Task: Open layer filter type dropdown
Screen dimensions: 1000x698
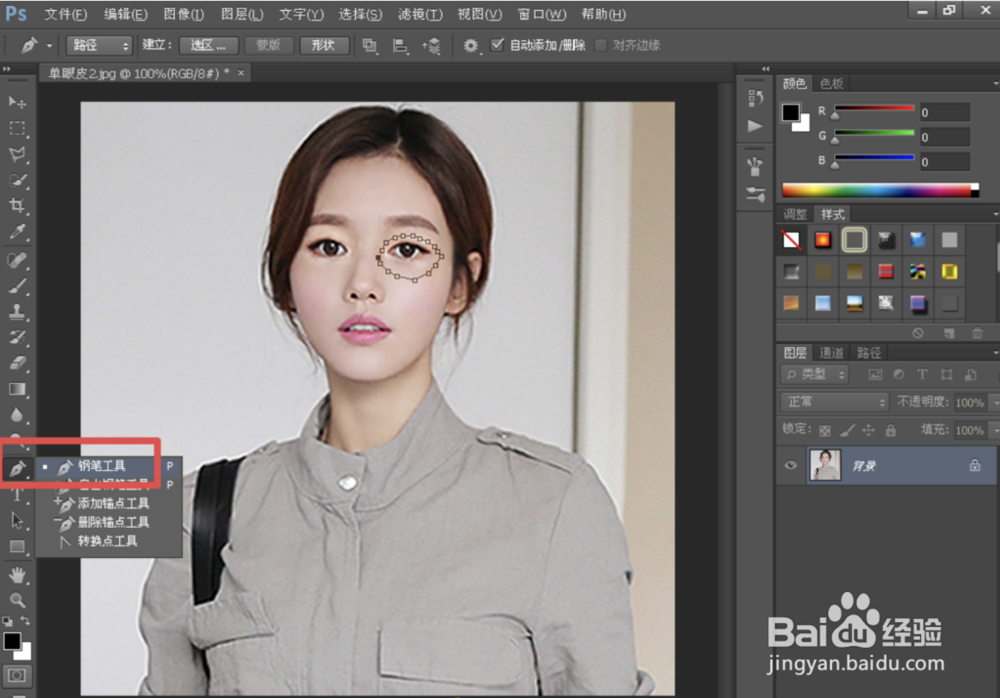Action: 816,375
